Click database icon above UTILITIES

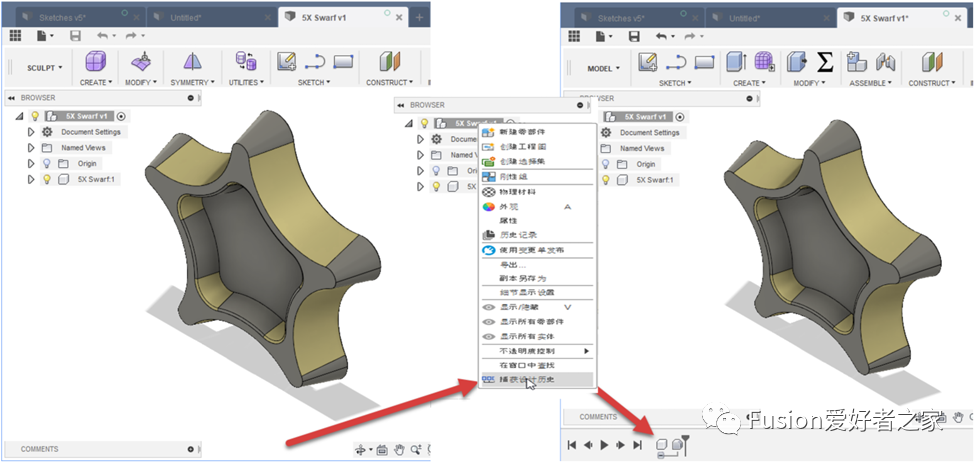pyautogui.click(x=246, y=62)
